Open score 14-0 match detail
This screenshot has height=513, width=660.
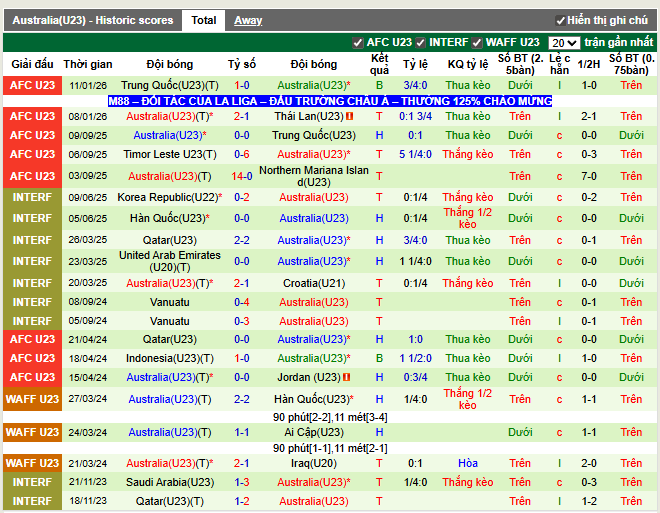coord(242,176)
